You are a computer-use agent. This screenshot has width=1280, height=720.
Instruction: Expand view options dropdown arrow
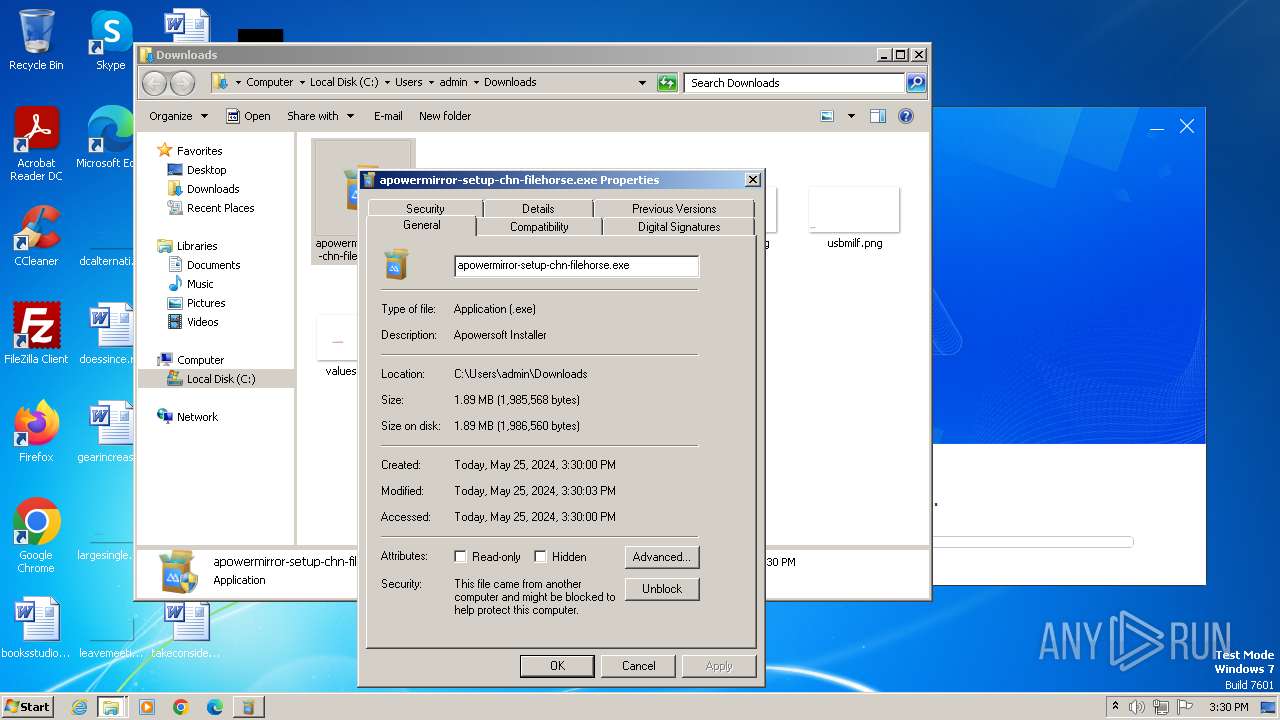851,116
